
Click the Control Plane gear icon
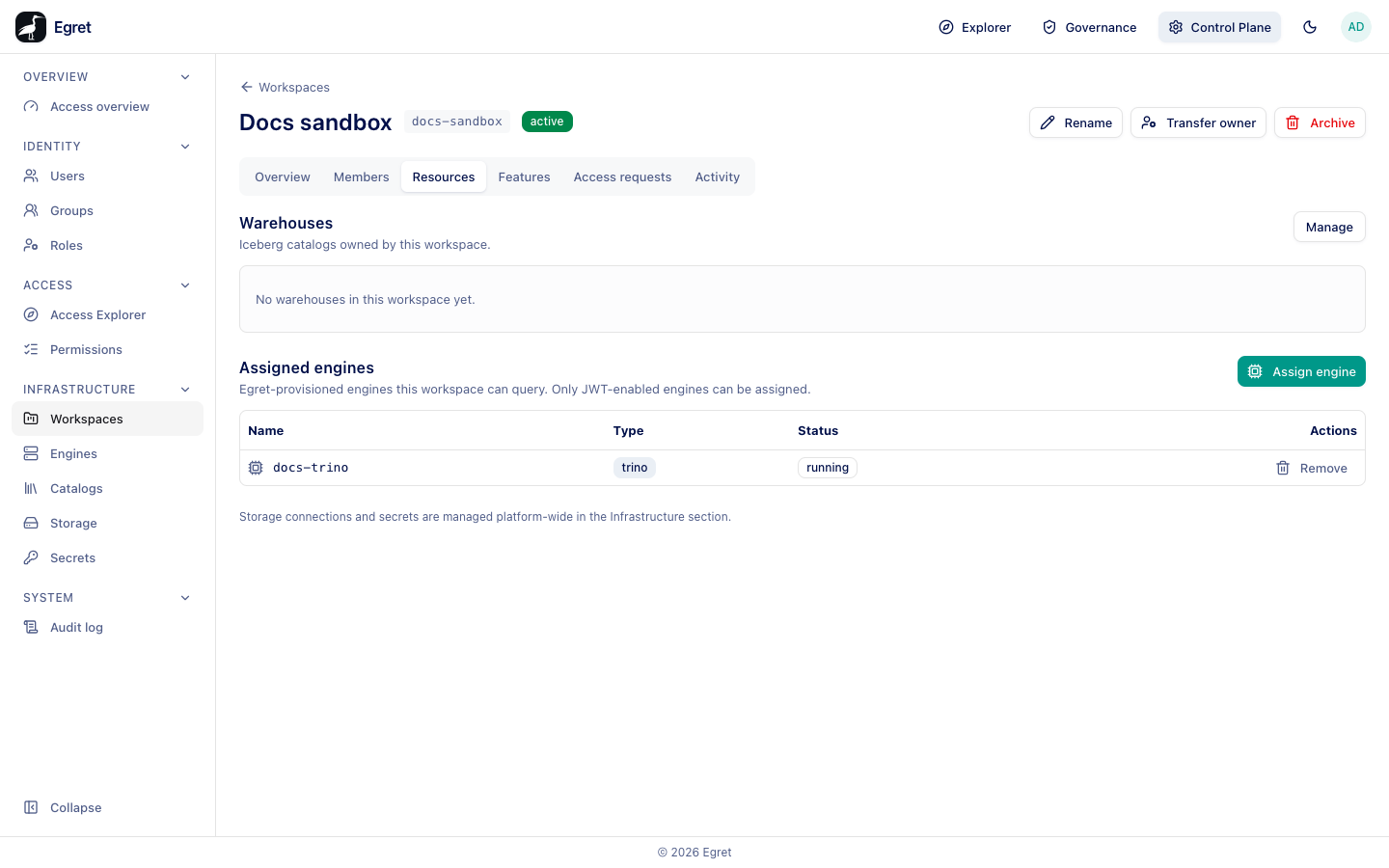coord(1176,27)
